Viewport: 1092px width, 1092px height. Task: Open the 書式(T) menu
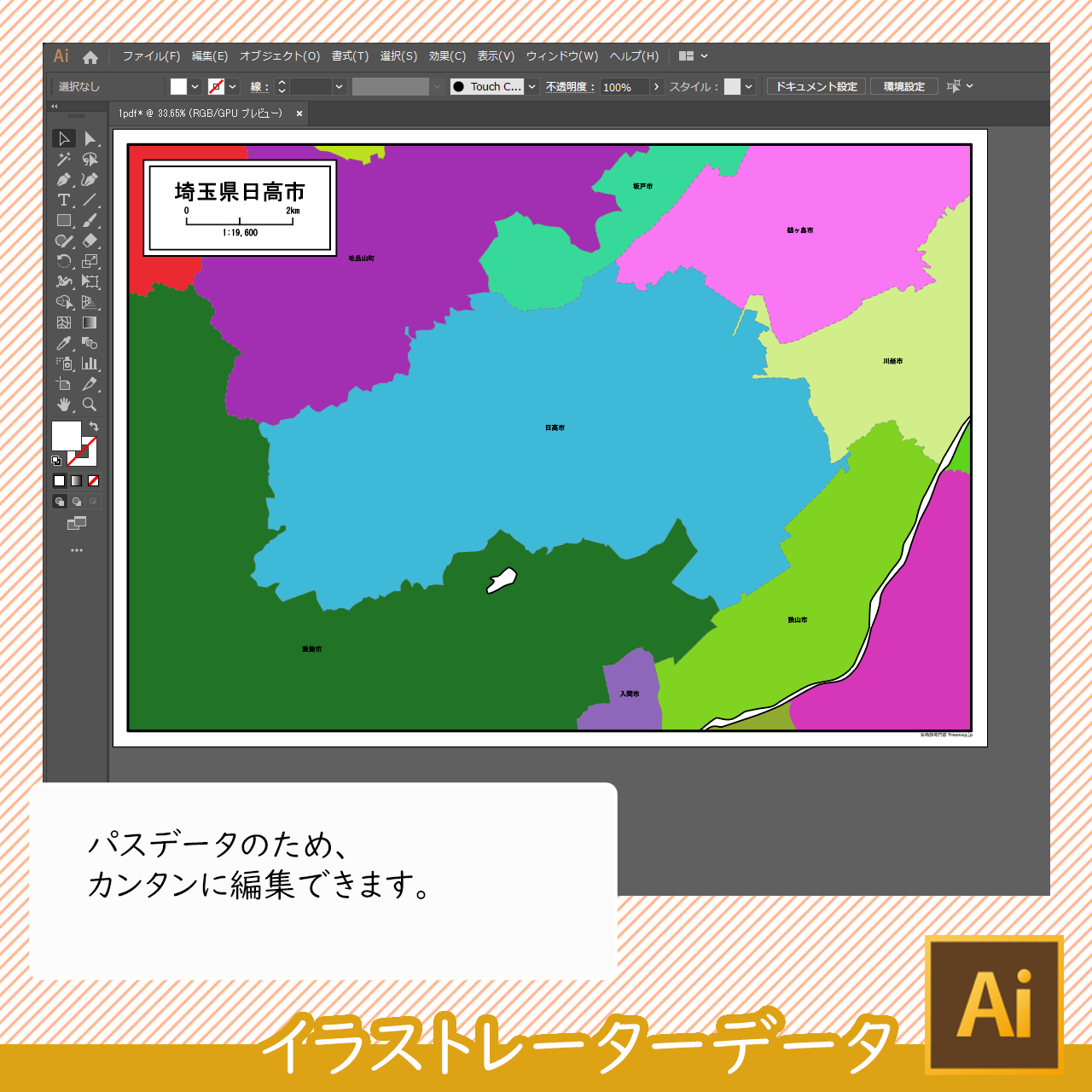(x=350, y=56)
